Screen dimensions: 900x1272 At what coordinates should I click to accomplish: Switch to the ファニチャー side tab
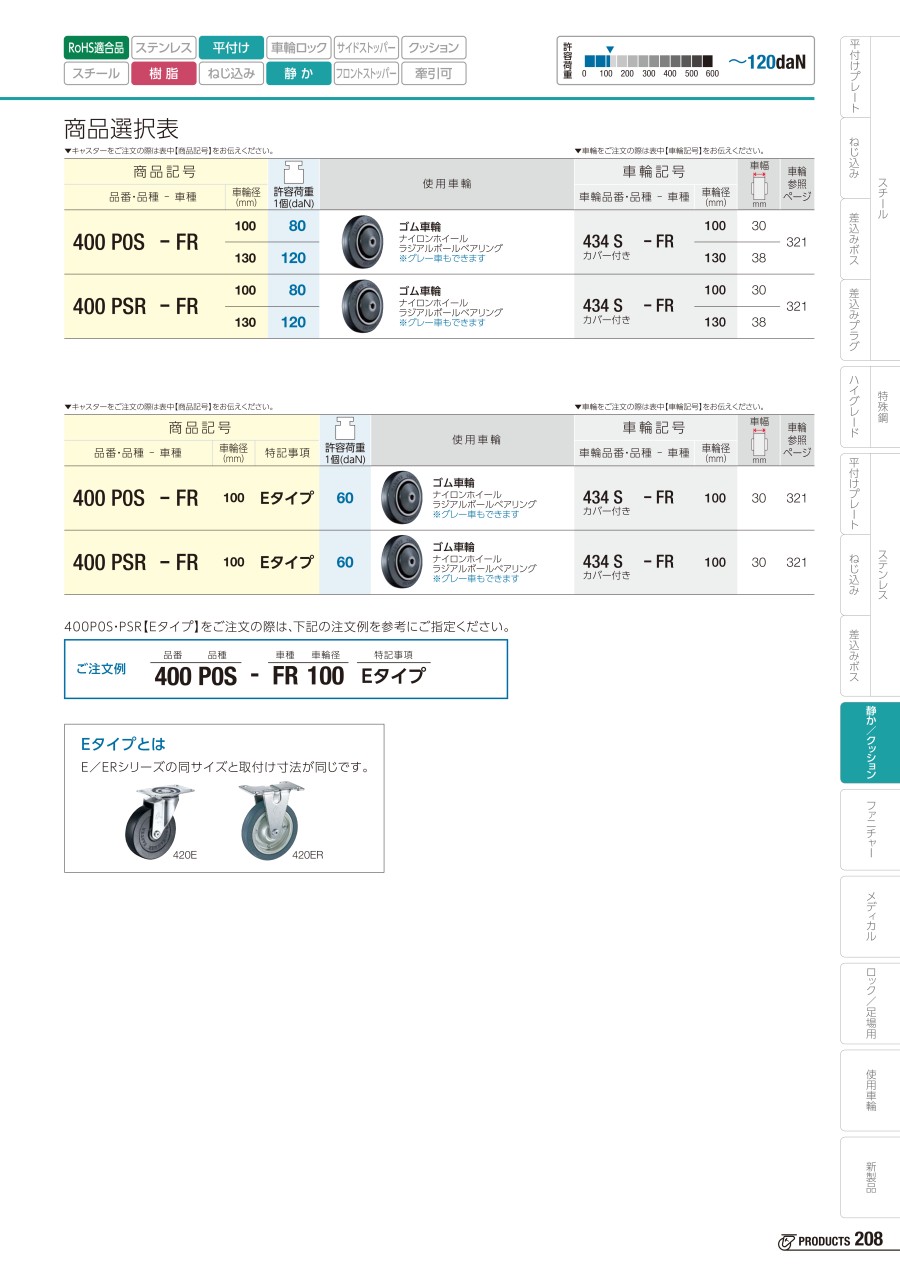[870, 829]
